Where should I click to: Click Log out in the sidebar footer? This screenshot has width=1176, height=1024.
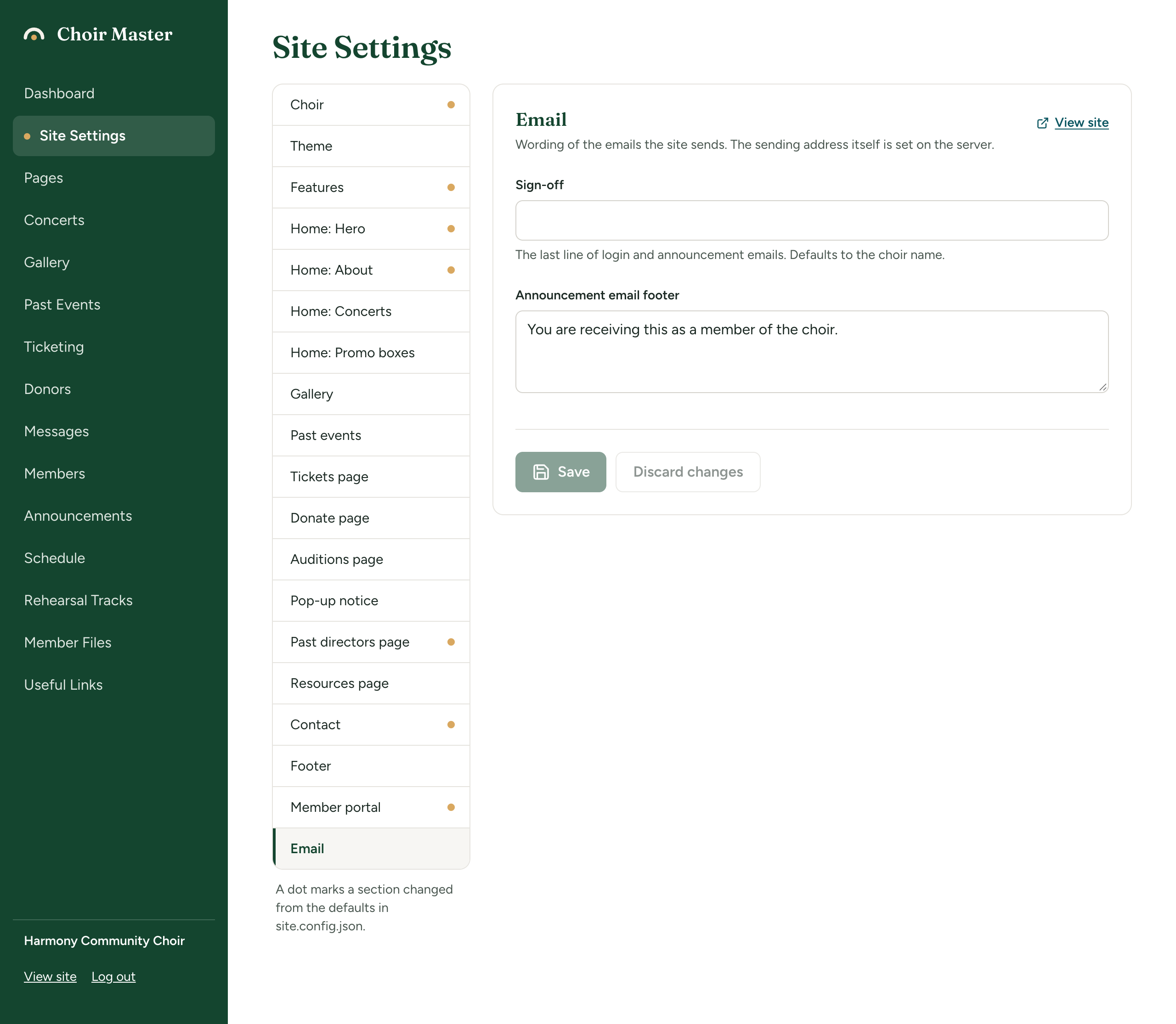(x=113, y=977)
